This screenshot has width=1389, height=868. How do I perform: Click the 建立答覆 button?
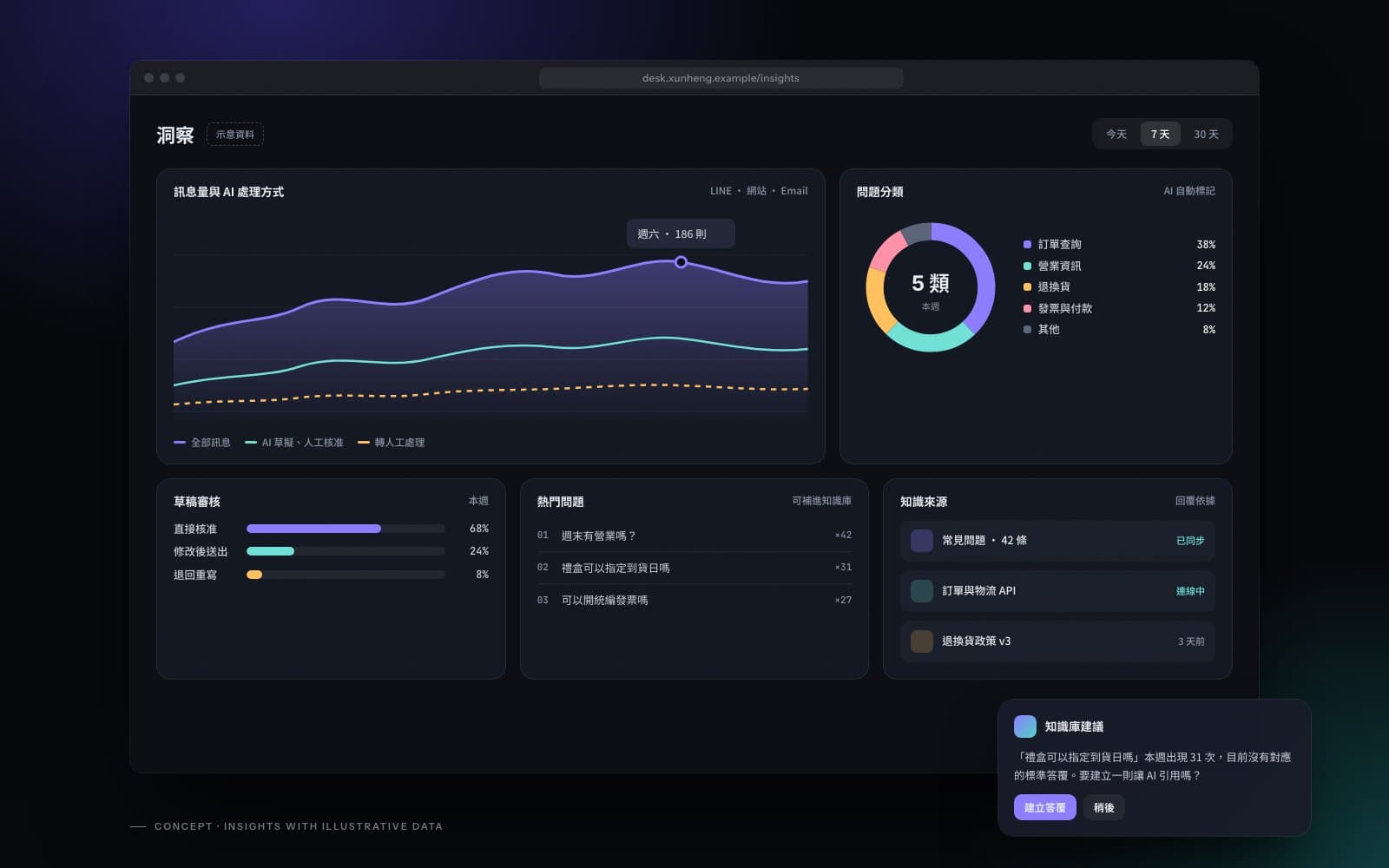(x=1044, y=807)
